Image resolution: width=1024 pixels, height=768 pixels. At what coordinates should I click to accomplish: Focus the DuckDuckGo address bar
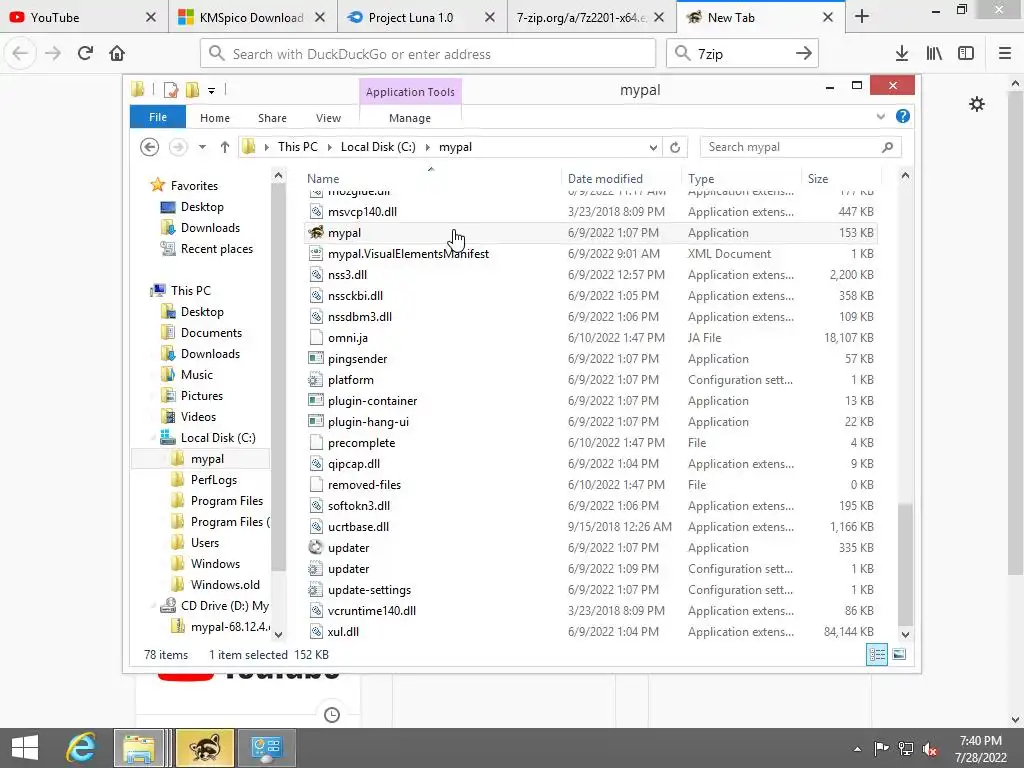(428, 54)
